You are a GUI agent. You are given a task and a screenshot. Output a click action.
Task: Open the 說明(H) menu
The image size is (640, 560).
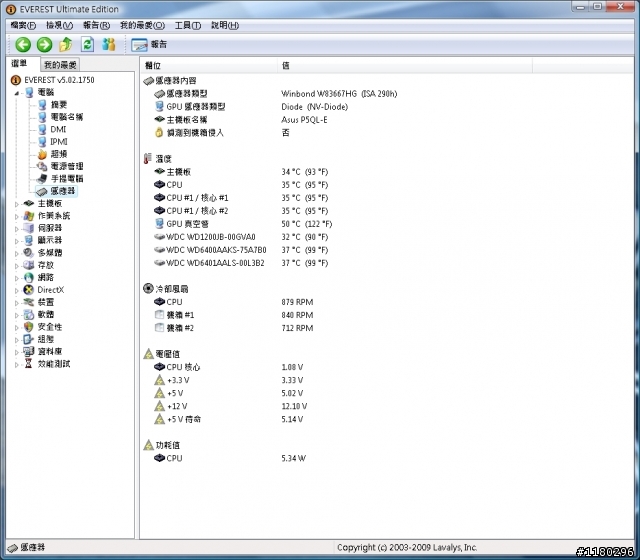tap(225, 25)
